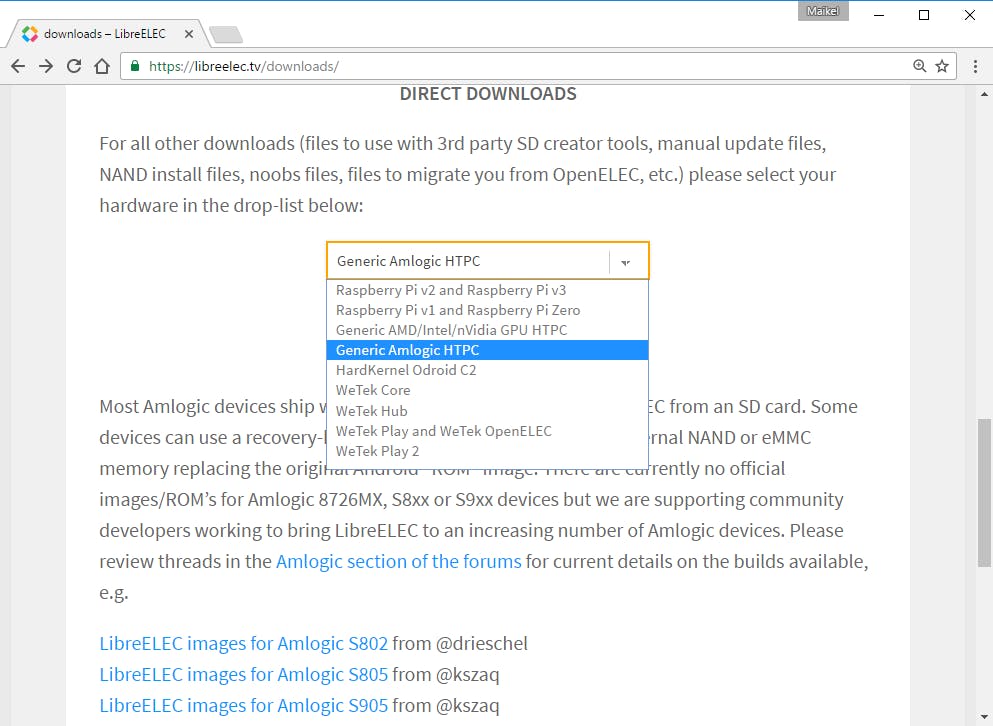Viewport: 993px width, 726px height.
Task: Click the DIRECT DOWNLOADS heading
Action: click(488, 94)
